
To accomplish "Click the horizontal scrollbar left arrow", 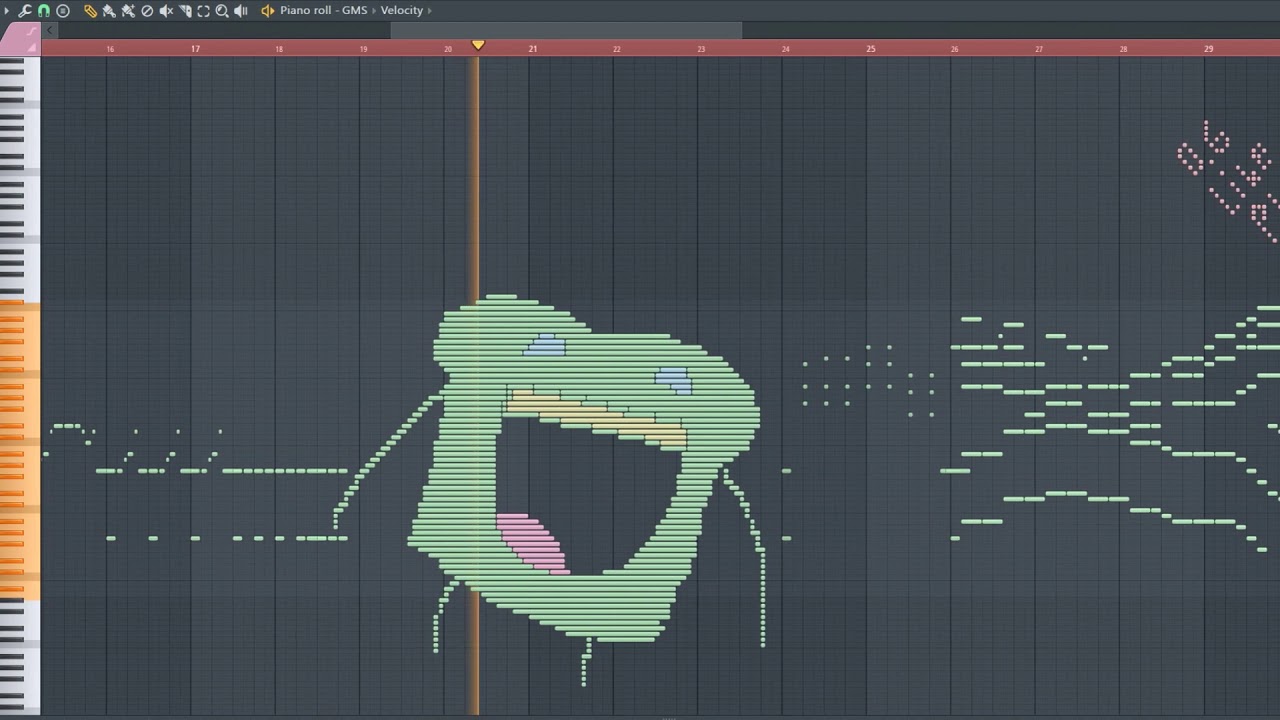I will 49,30.
